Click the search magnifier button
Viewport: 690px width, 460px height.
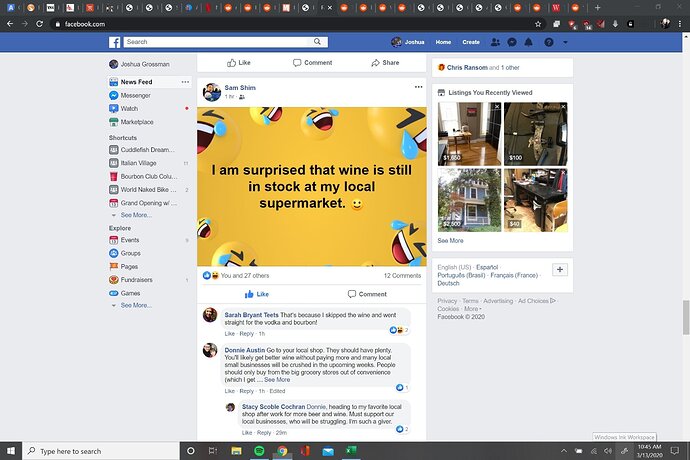317,42
